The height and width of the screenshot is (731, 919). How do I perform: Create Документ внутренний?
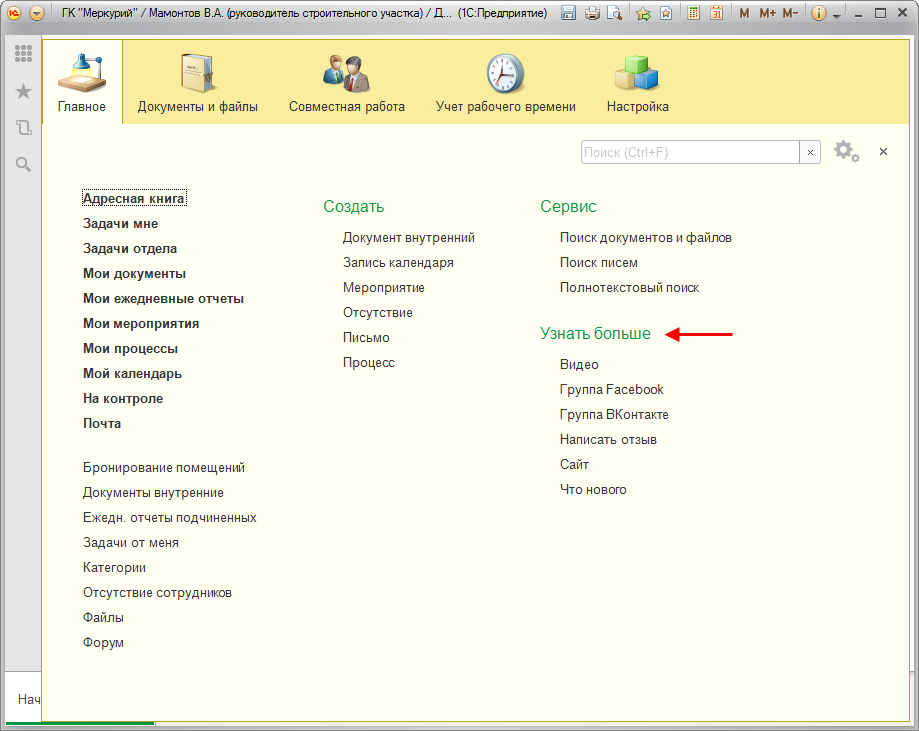tap(409, 238)
